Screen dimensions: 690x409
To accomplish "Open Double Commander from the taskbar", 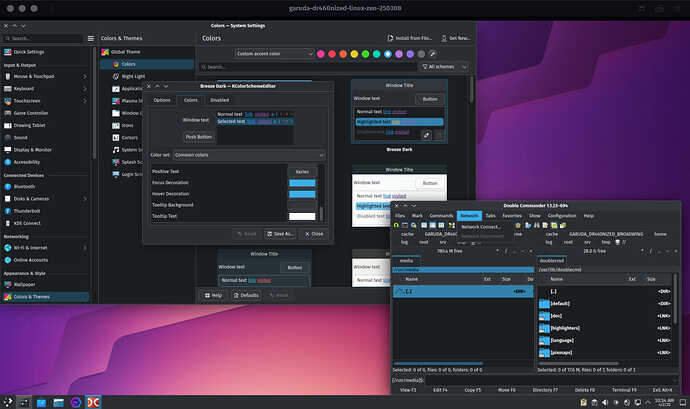I will [93, 402].
